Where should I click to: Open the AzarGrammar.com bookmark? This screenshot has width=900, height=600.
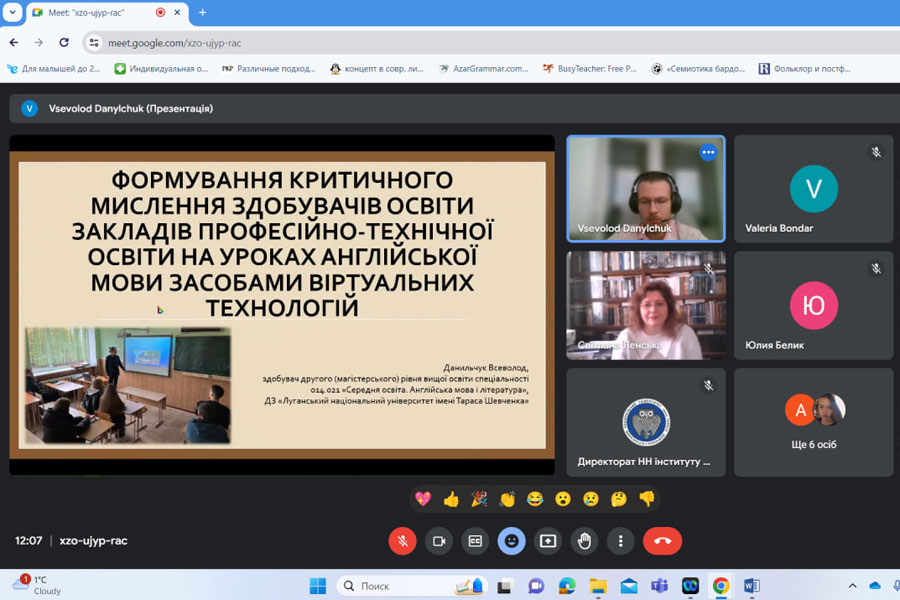[x=487, y=69]
